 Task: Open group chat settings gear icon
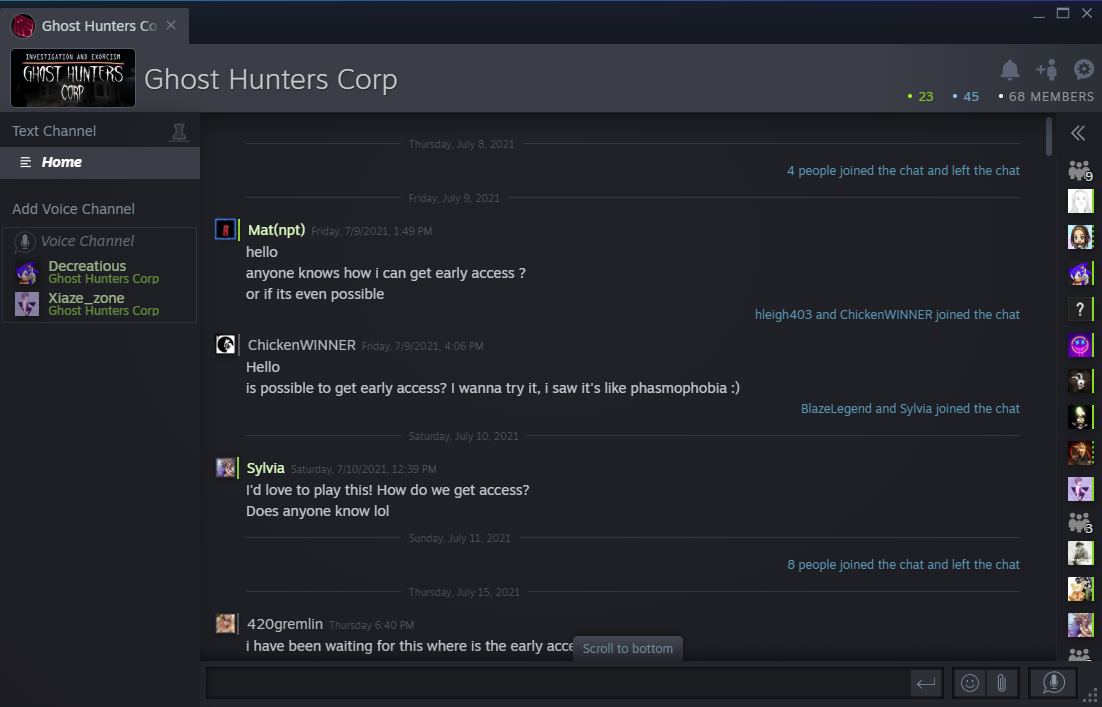pos(1084,70)
